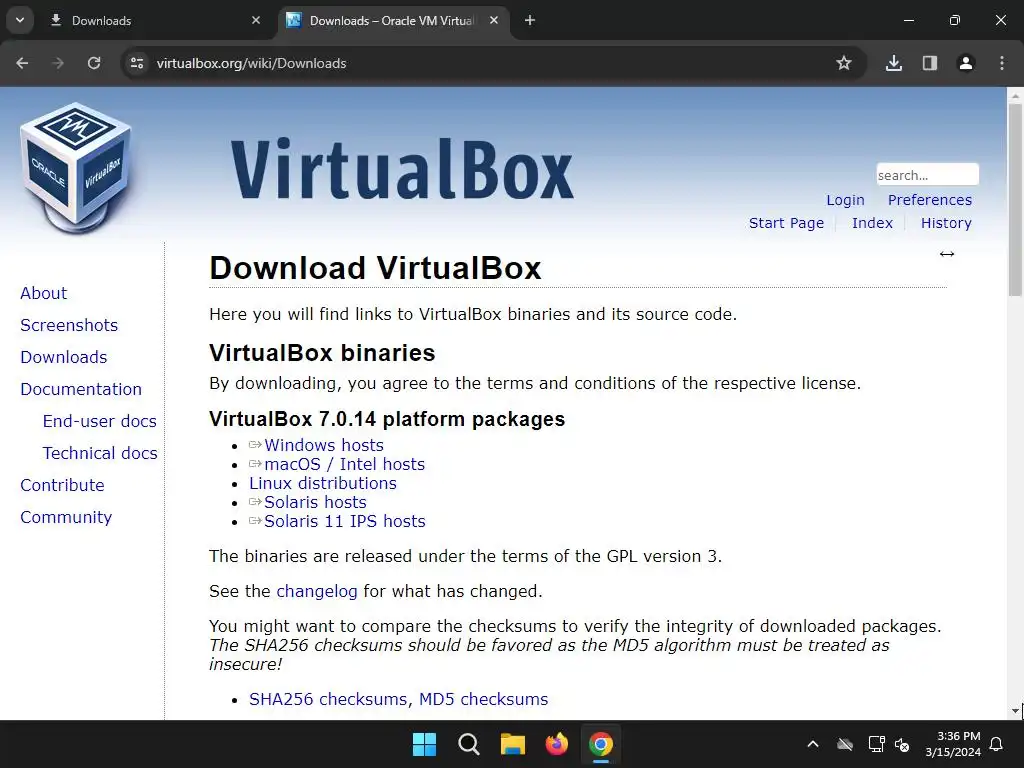Open the Windows Start menu

click(424, 744)
